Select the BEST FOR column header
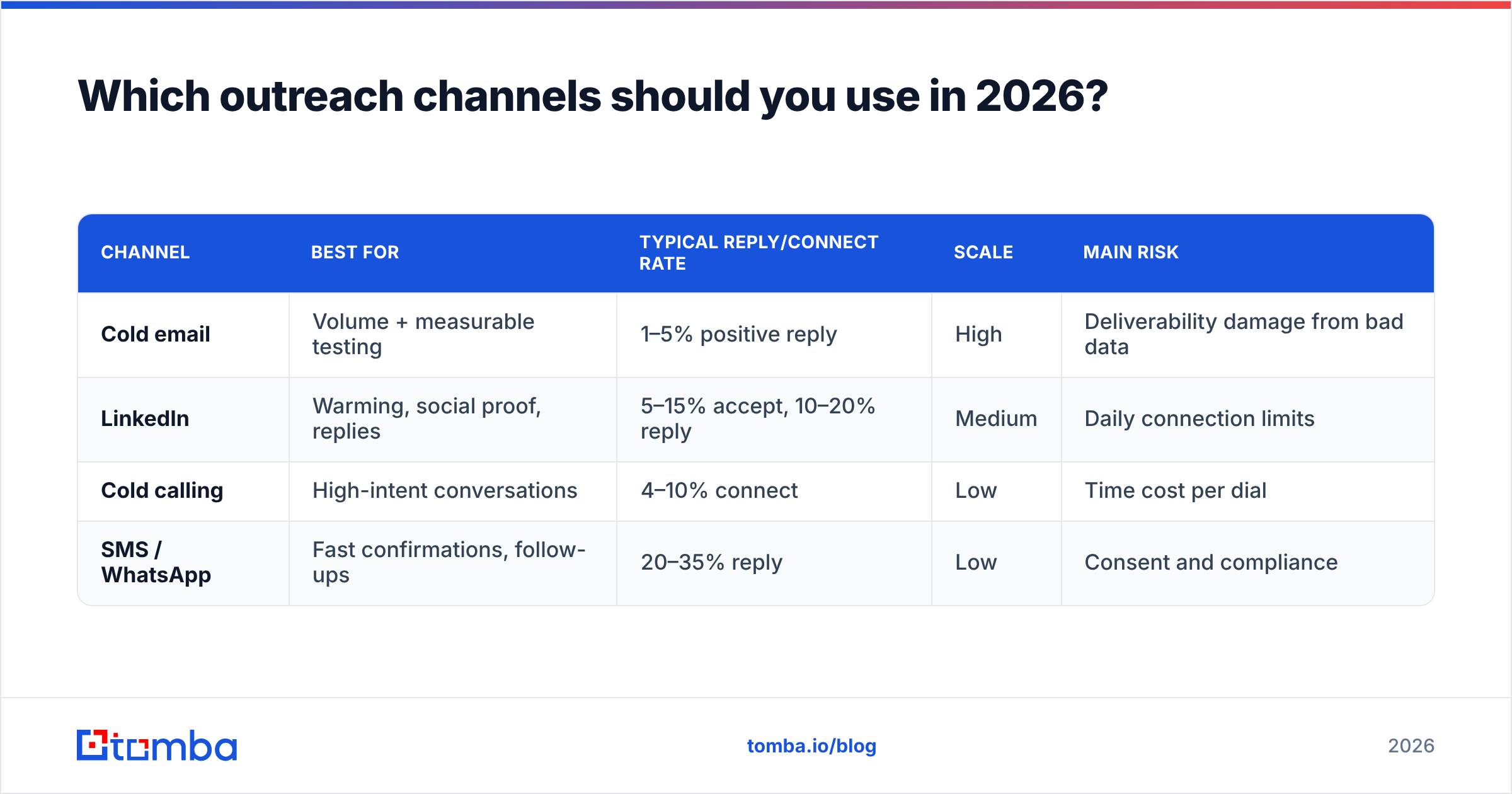The width and height of the screenshot is (1512, 794). coord(355,252)
